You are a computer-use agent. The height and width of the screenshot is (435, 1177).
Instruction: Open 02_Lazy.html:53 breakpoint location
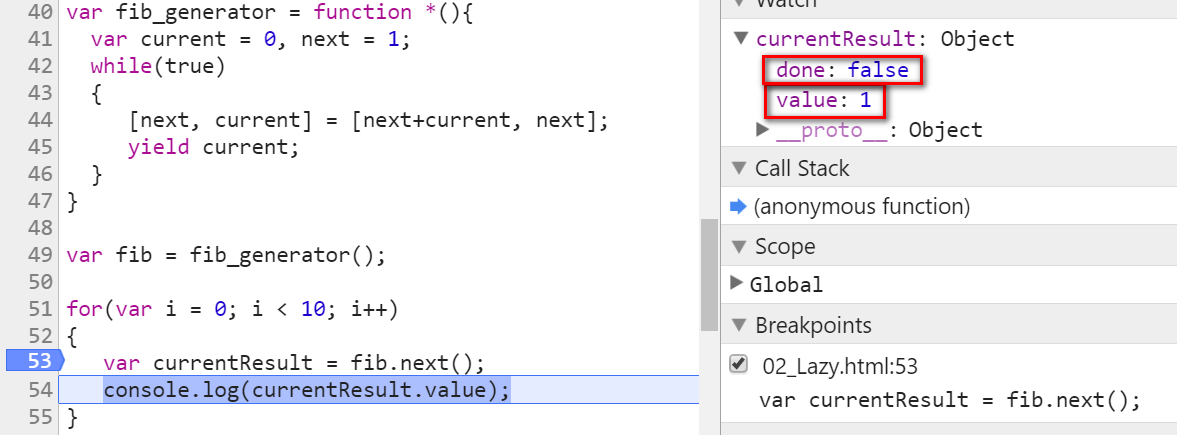(840, 366)
